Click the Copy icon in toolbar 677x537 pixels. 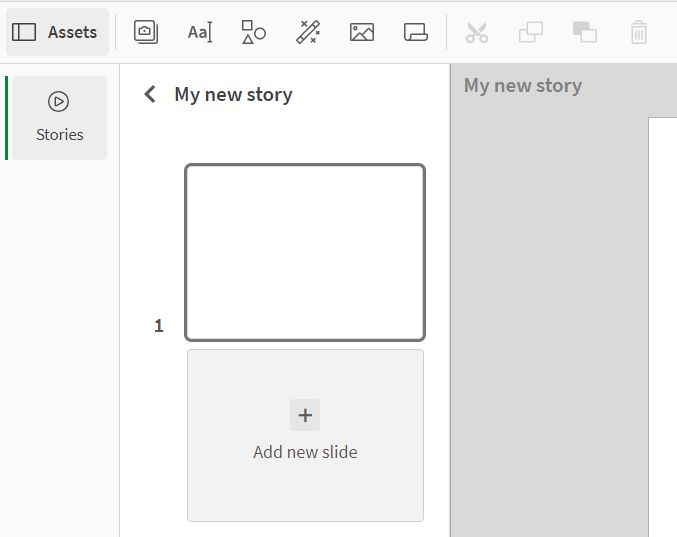pyautogui.click(x=531, y=32)
